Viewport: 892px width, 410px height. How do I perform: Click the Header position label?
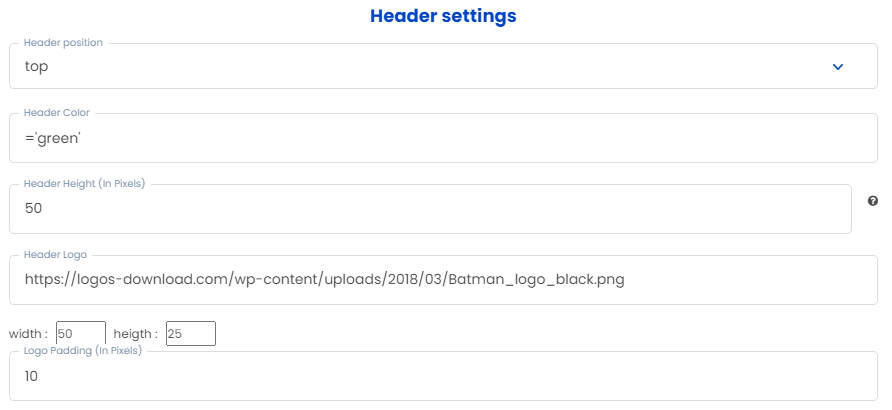click(63, 43)
